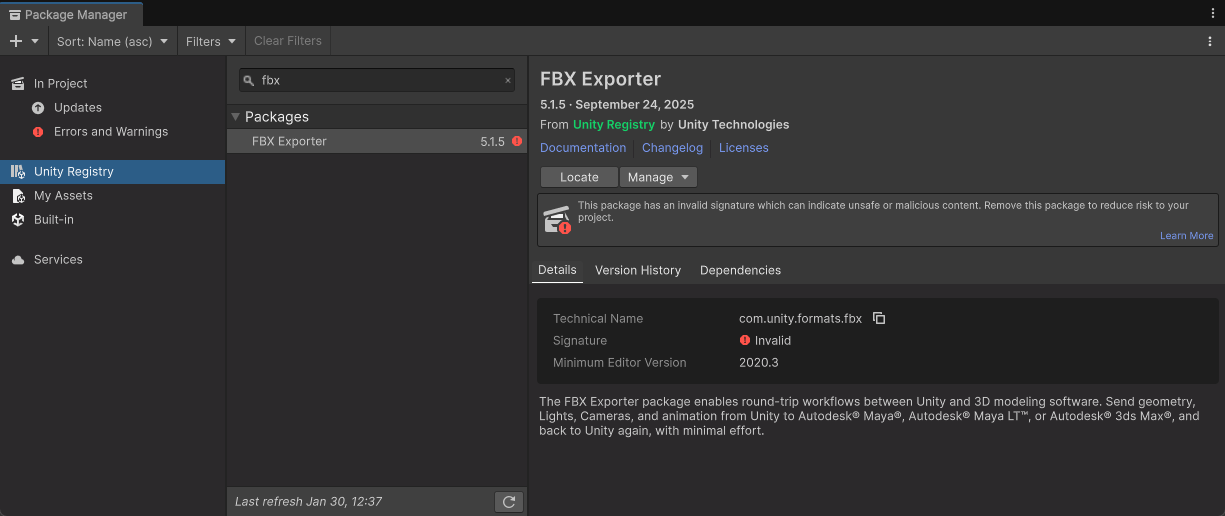The width and height of the screenshot is (1225, 516).
Task: Open the add package dropdown arrow
Action: tap(35, 41)
